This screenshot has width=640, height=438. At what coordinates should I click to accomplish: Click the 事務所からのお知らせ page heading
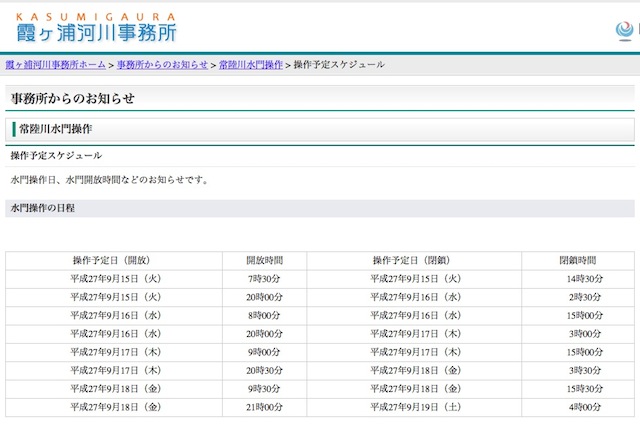[73, 98]
